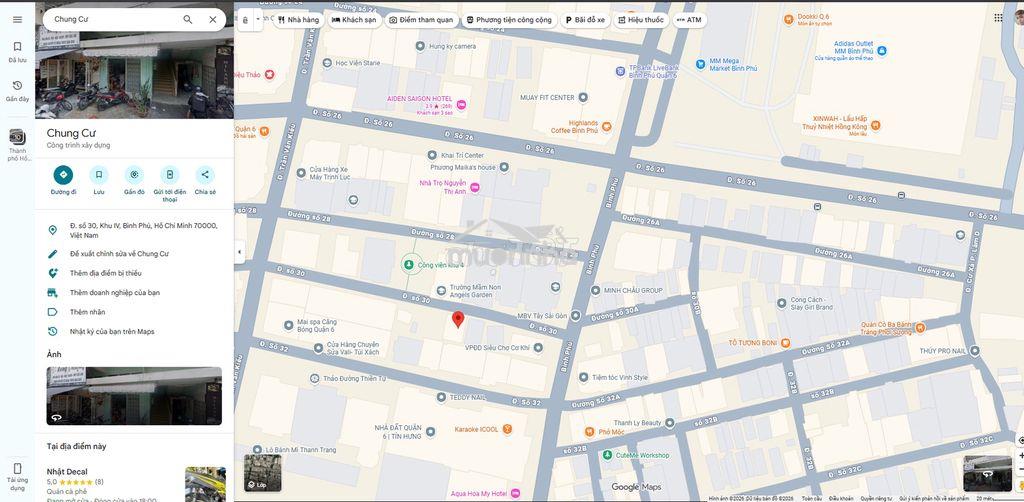This screenshot has height=502, width=1024.
Task: Clear the search with the X icon
Action: pyautogui.click(x=213, y=20)
